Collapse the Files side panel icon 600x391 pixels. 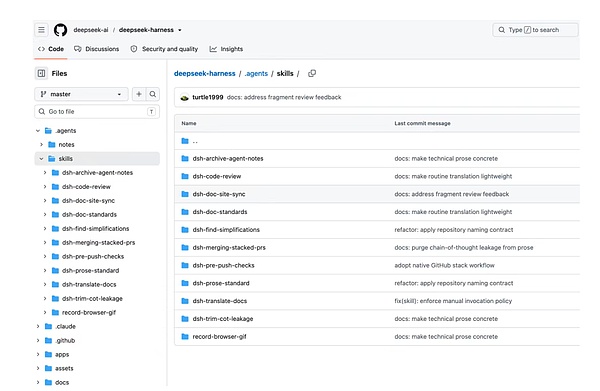click(41, 73)
